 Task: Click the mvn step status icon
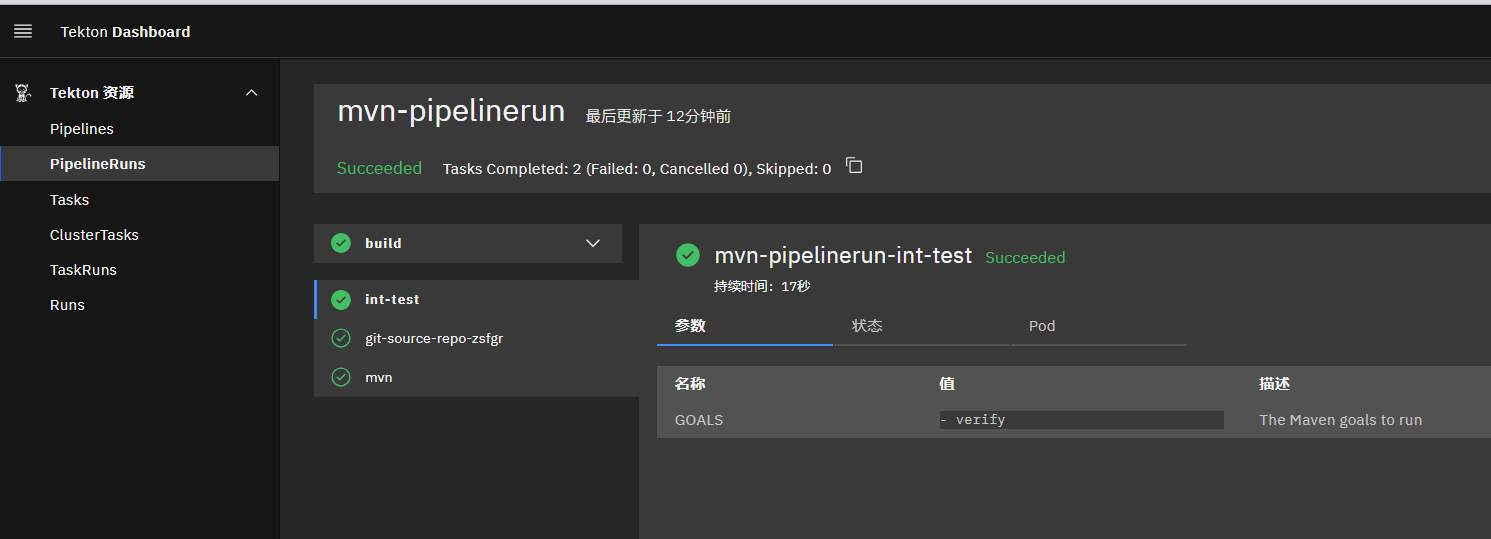[341, 377]
